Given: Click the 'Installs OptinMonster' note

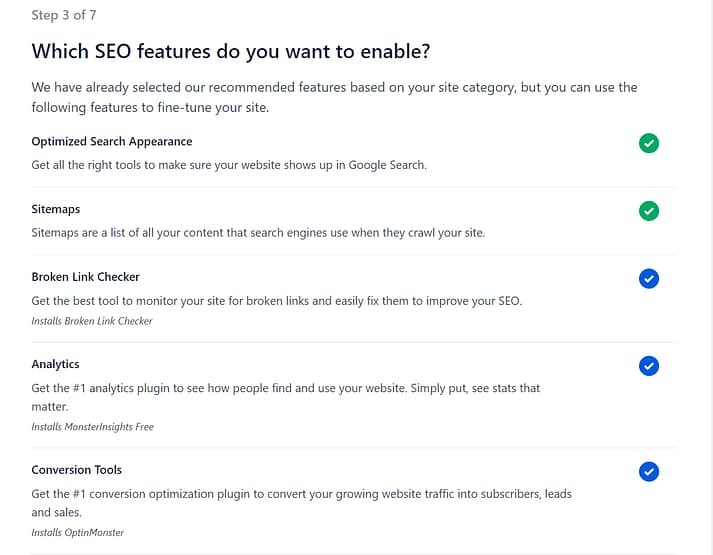Looking at the screenshot, I should (x=78, y=532).
